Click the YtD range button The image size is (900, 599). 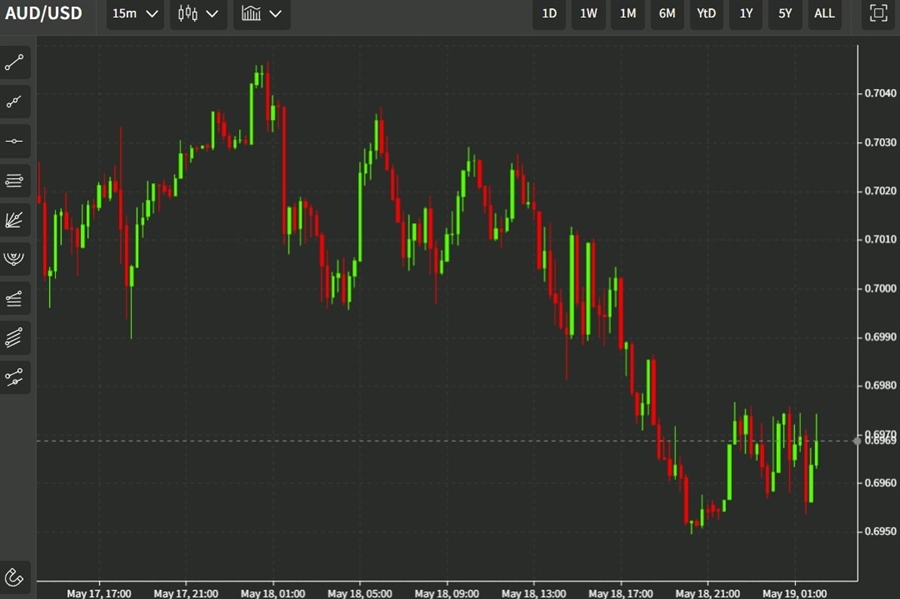[706, 14]
